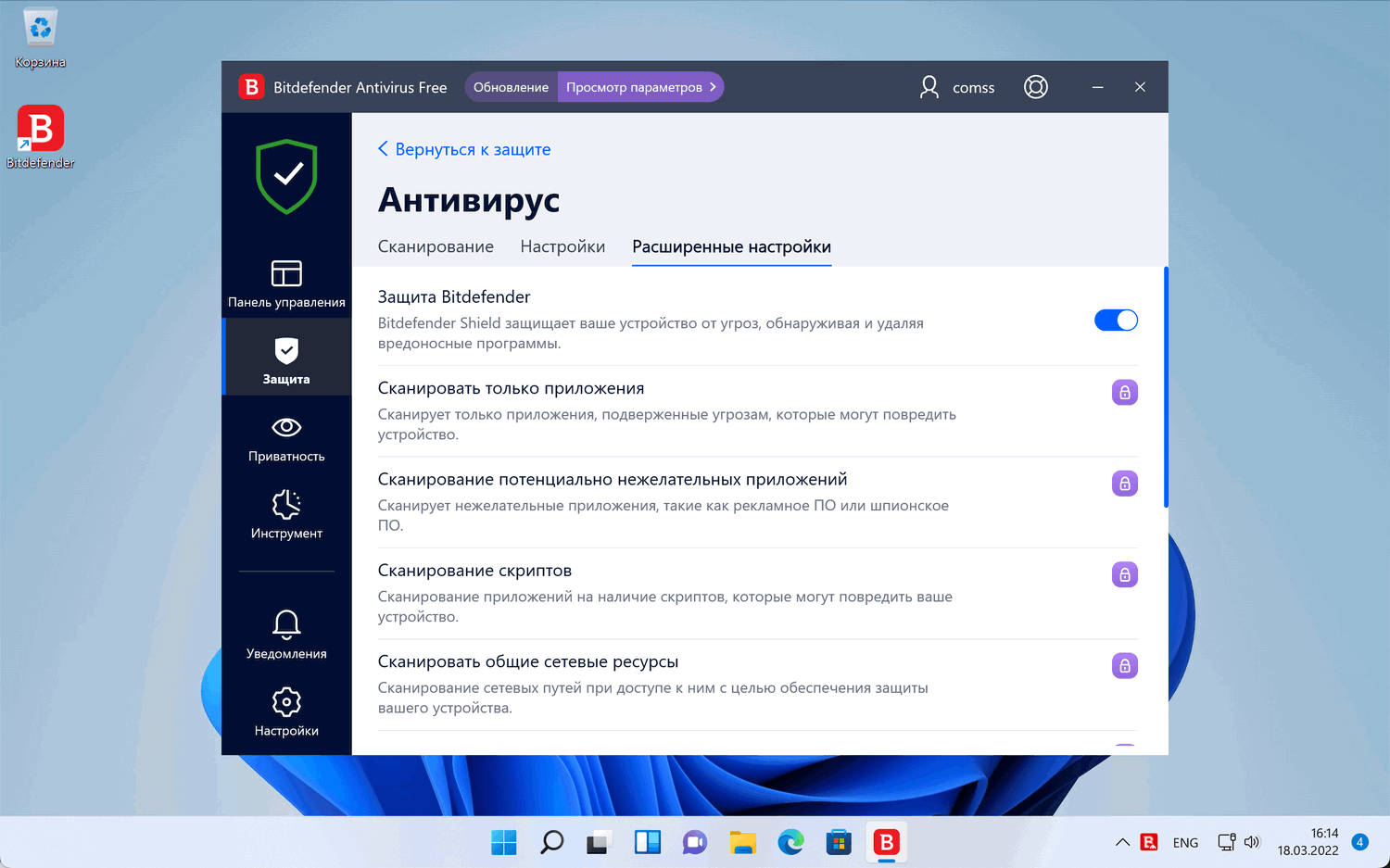Click the Bitdefender taskbar app icon
Image resolution: width=1390 pixels, height=868 pixels.
pos(887,842)
